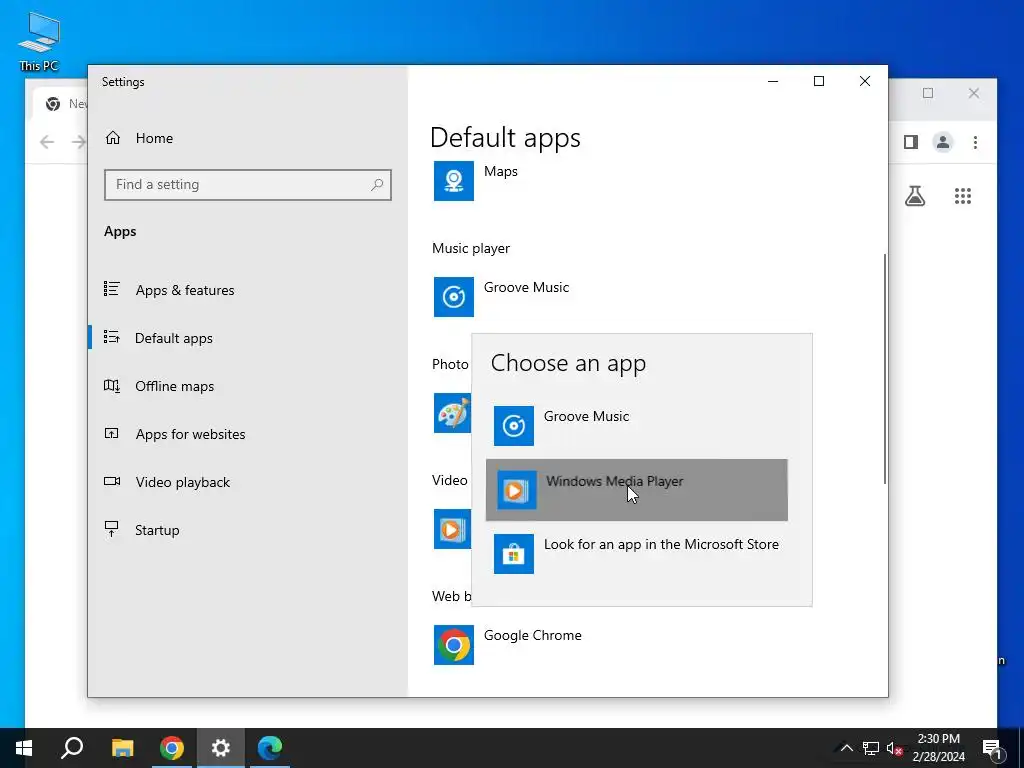Viewport: 1024px width, 768px height.
Task: Click the Settings gear in taskbar
Action: 221,748
